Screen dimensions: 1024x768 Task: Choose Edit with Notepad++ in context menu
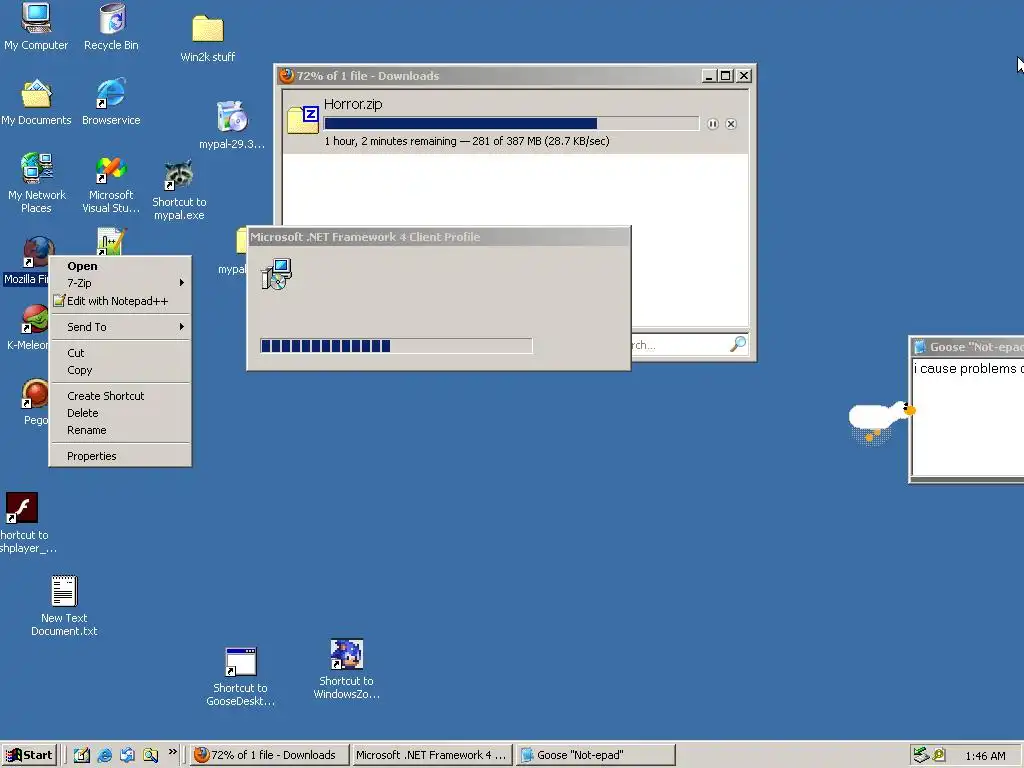pos(121,301)
